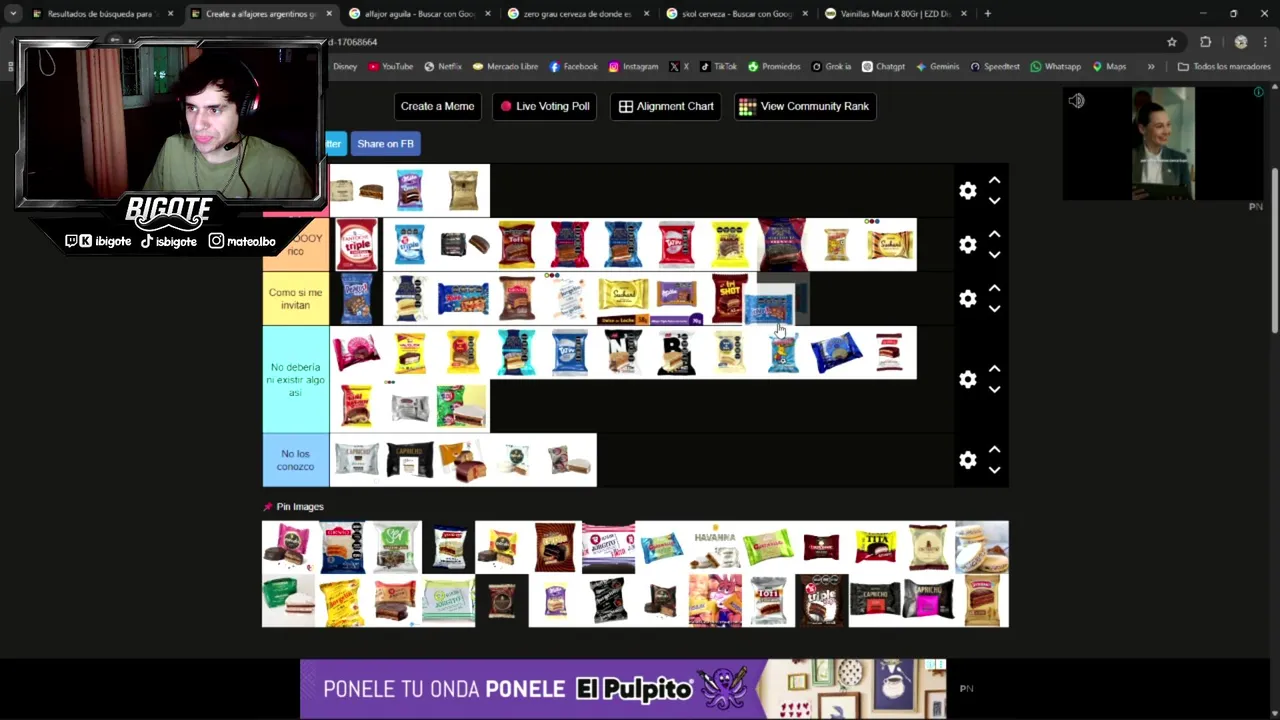Click the 'El Pulpito' banner ad

click(x=622, y=688)
